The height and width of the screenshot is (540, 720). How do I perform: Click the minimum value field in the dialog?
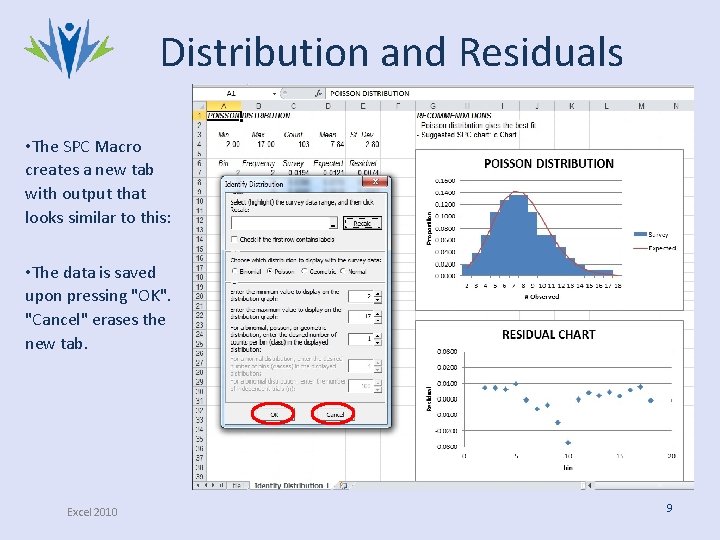(x=361, y=297)
